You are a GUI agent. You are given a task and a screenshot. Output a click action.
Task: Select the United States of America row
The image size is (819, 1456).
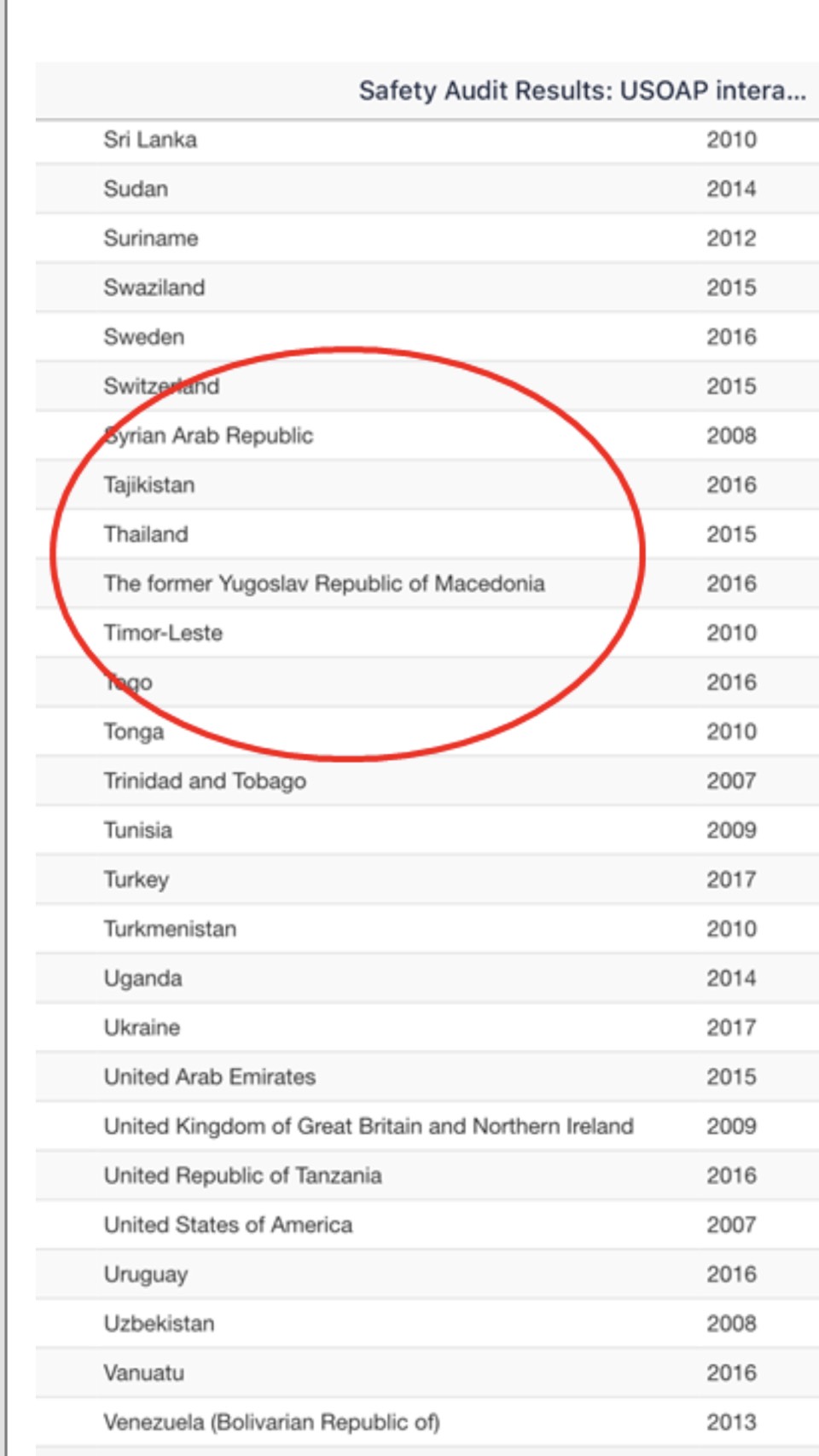[x=228, y=1225]
